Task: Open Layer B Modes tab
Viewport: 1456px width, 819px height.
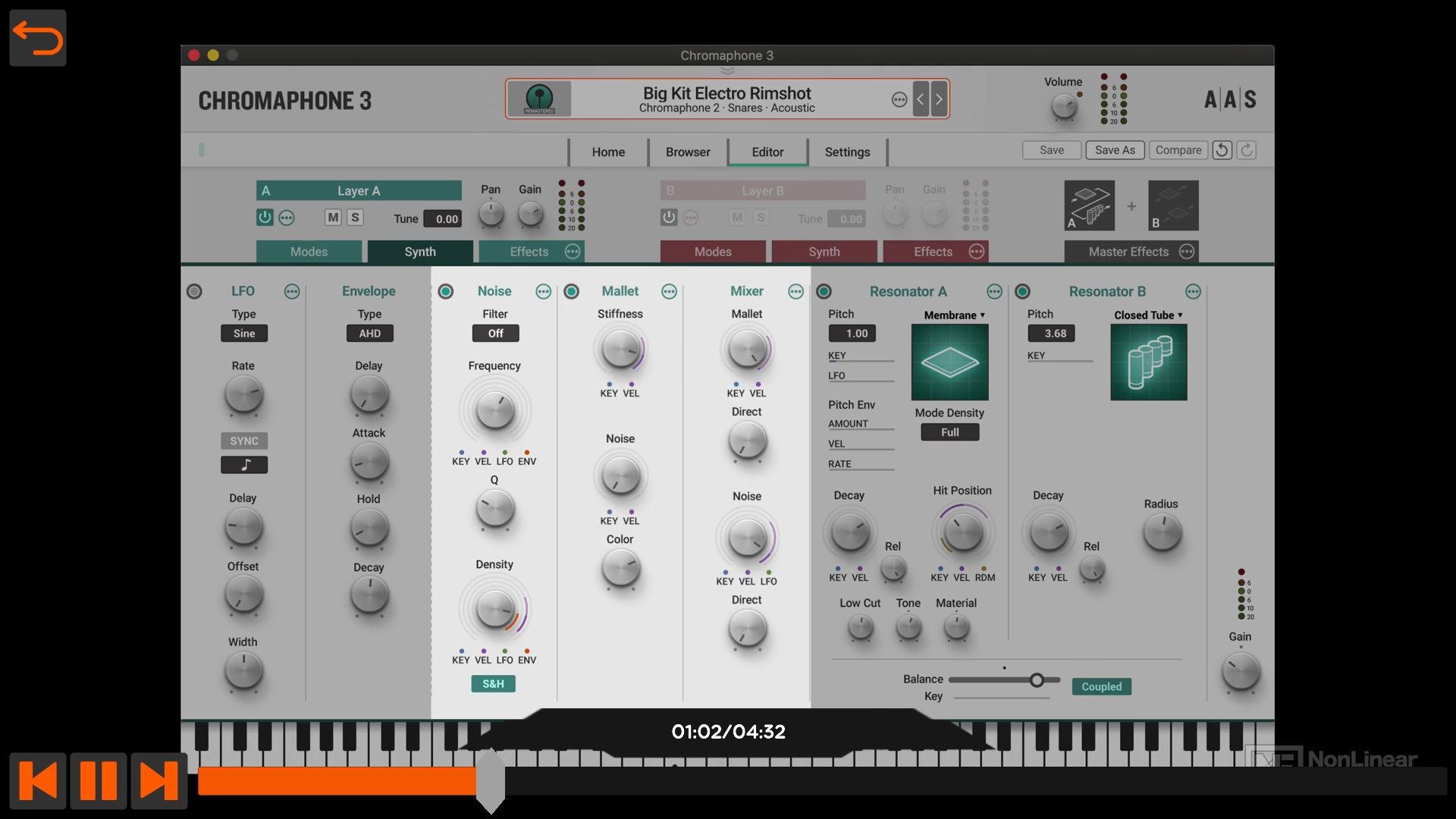Action: pyautogui.click(x=713, y=252)
